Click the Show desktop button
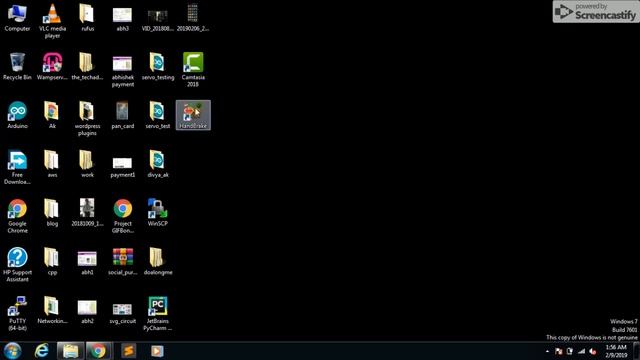 pos(637,351)
